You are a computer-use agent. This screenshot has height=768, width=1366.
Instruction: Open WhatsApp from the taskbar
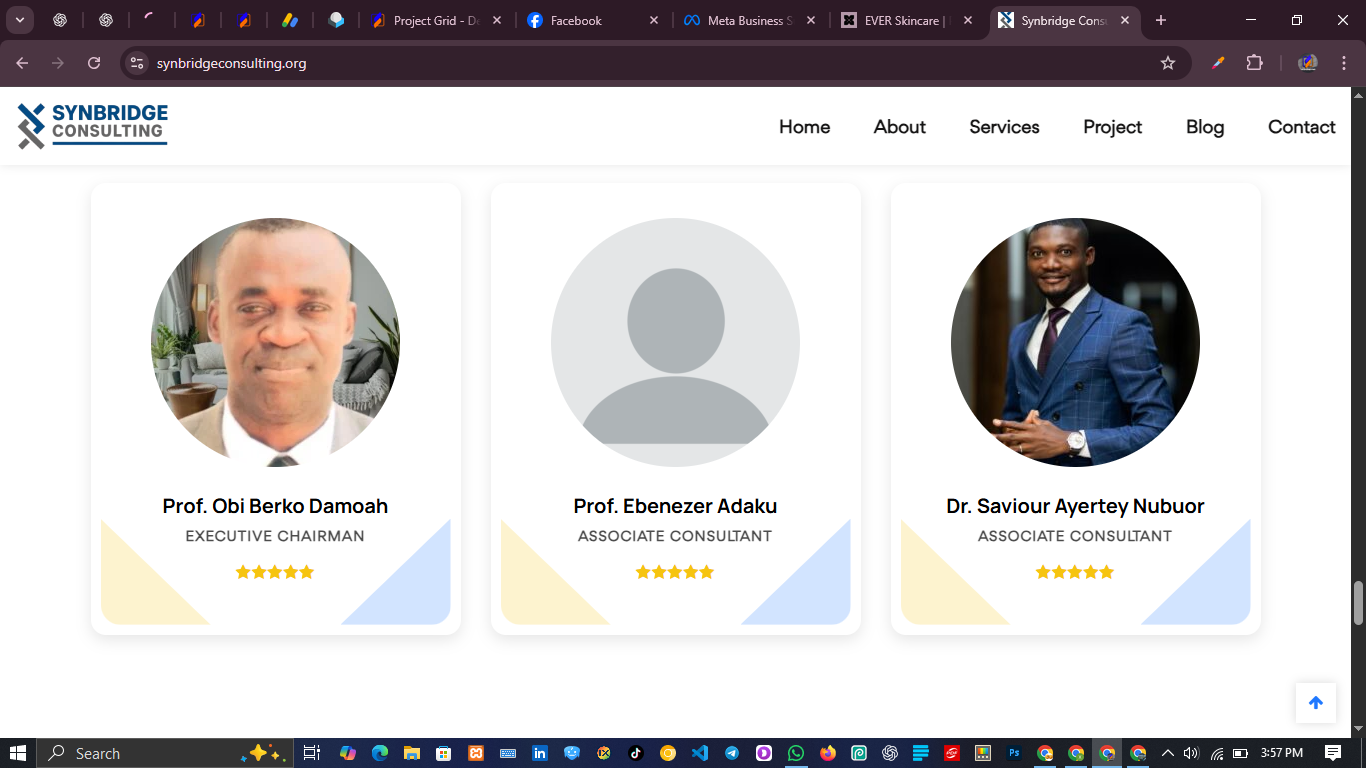(795, 753)
